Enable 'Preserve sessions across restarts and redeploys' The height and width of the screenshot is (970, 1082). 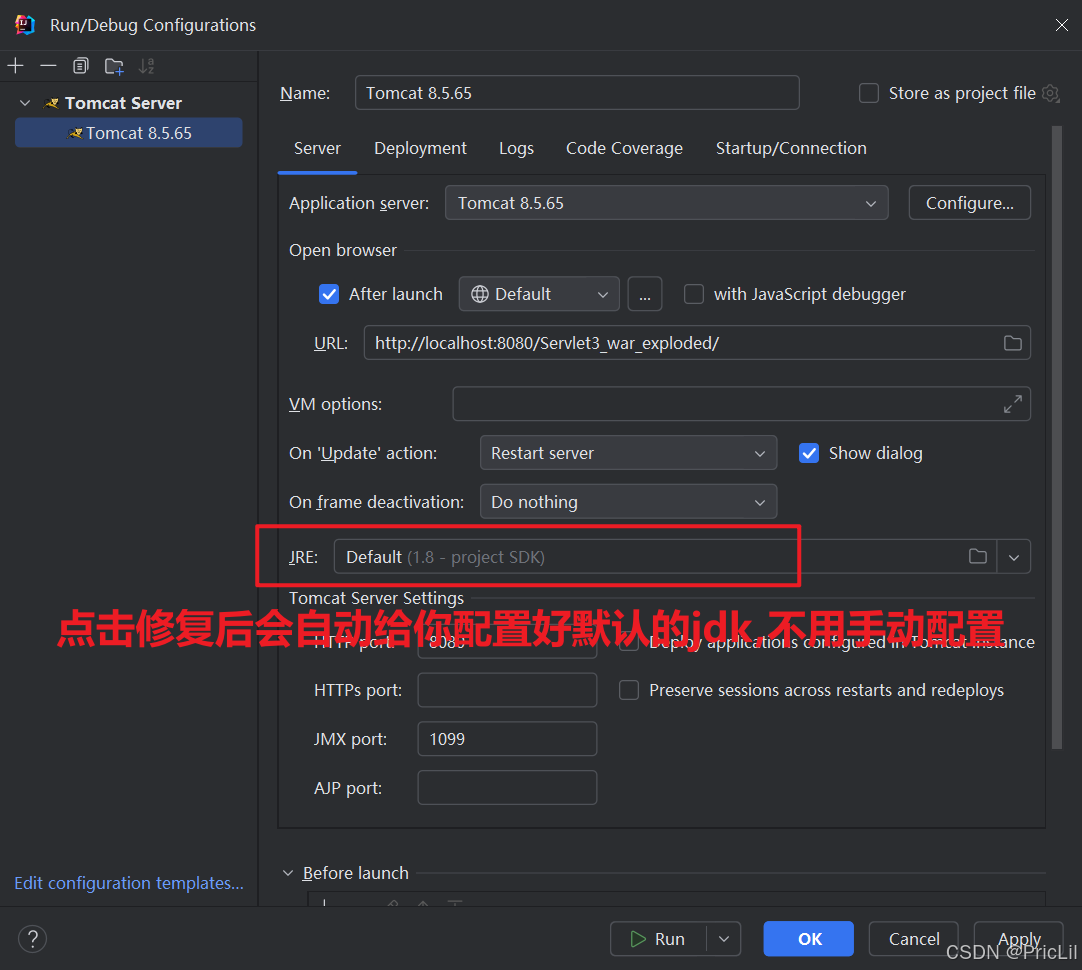pyautogui.click(x=629, y=690)
